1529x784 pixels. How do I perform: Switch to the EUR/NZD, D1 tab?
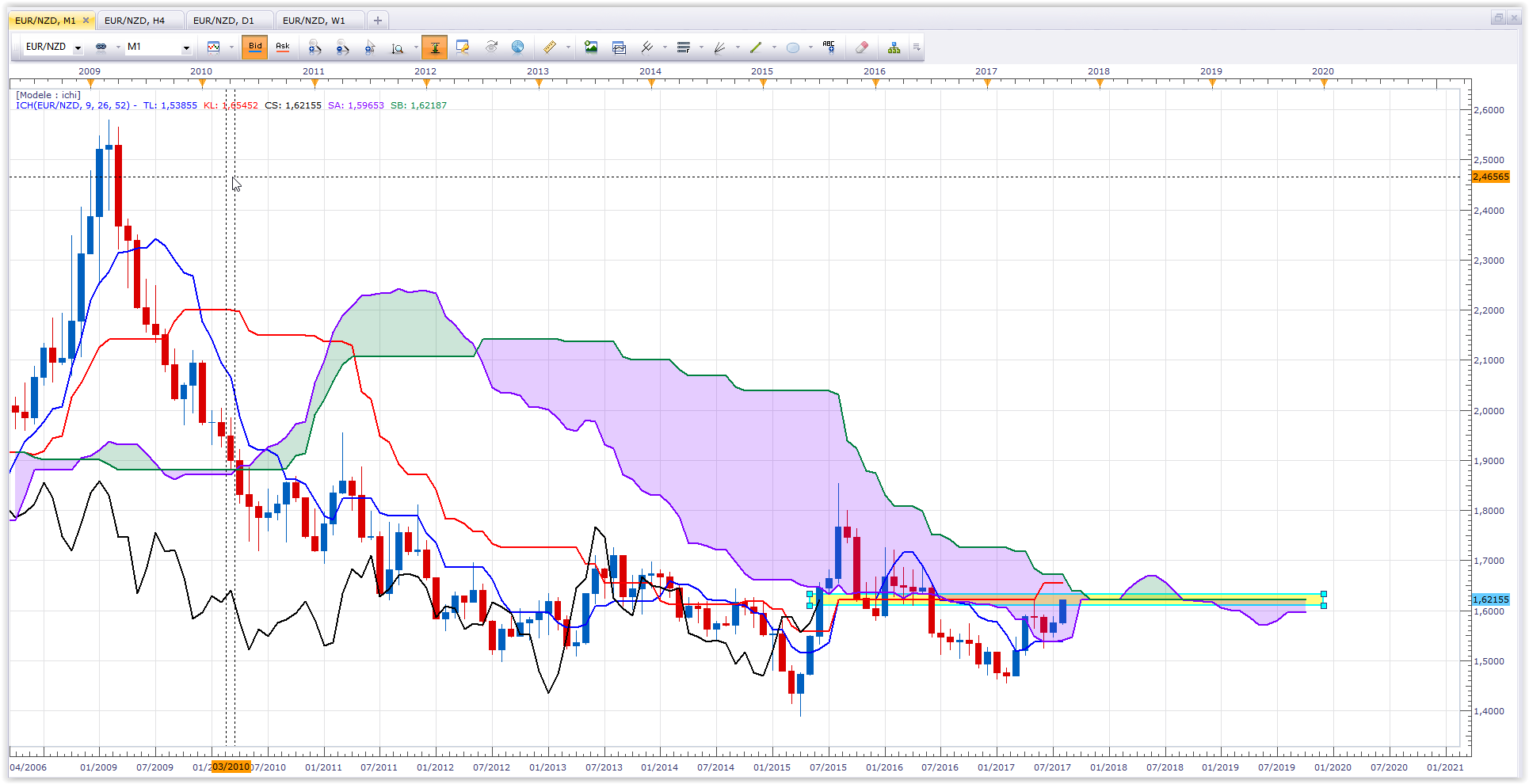(x=229, y=21)
